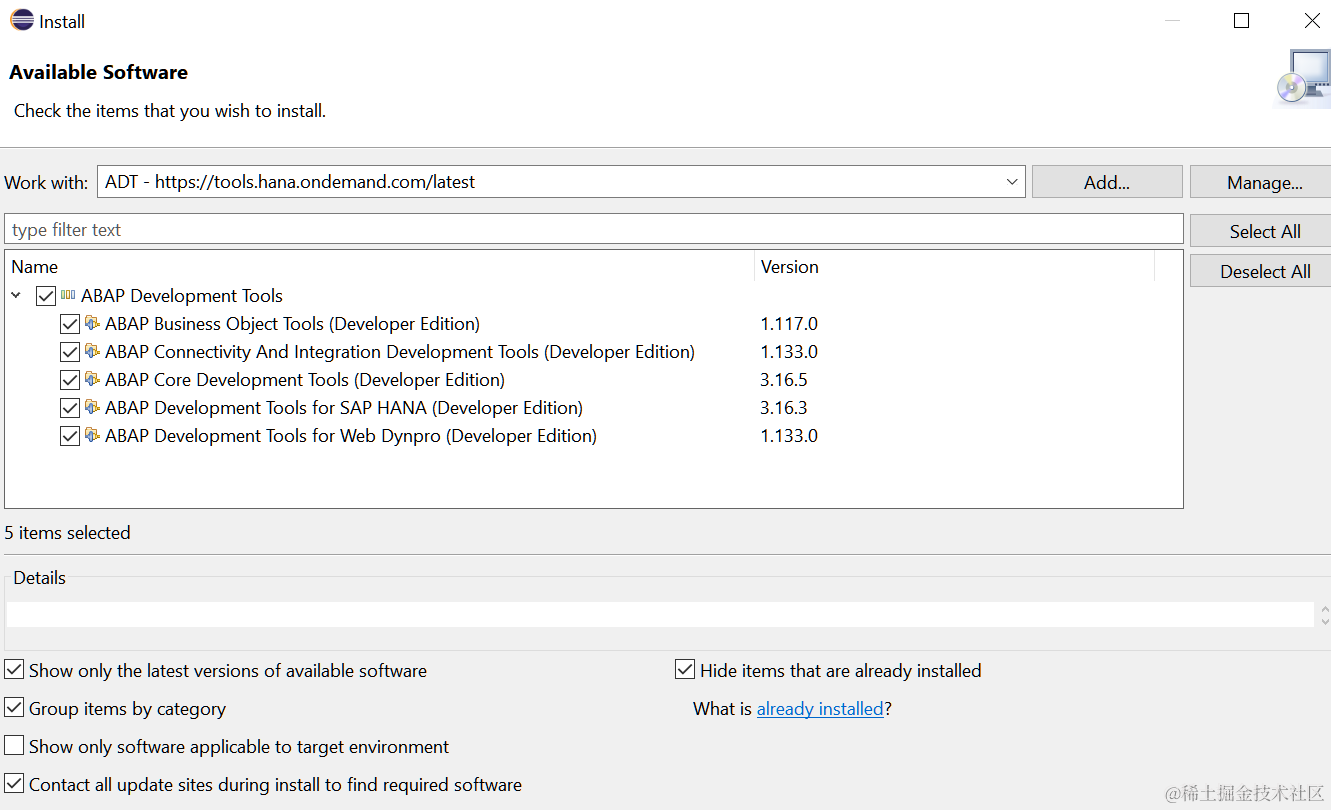This screenshot has width=1331, height=810.
Task: Uncheck the ABAP Development Tools category checkbox
Action: click(x=46, y=296)
